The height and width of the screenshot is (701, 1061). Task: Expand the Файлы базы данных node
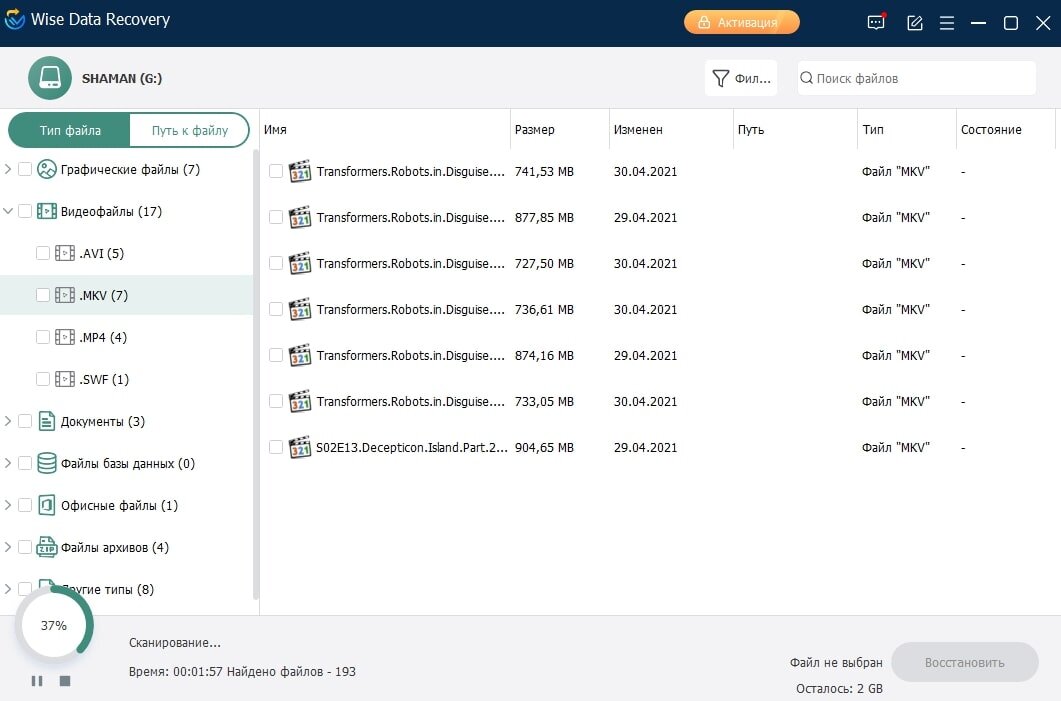tap(8, 463)
